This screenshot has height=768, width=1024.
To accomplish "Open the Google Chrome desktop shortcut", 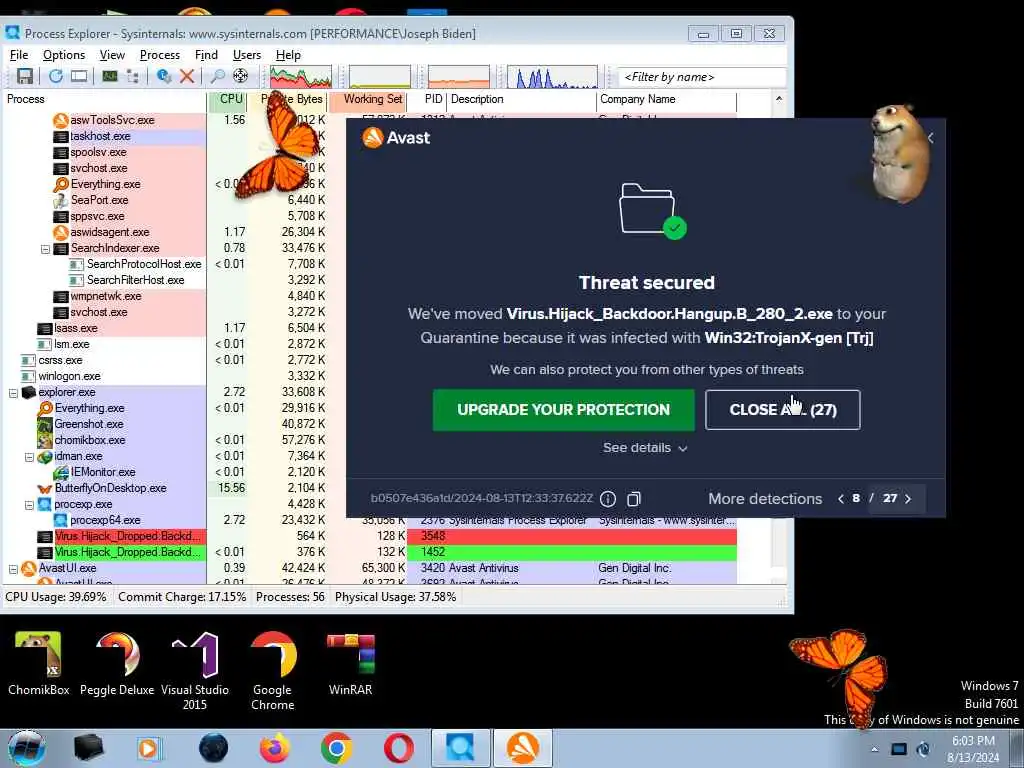I will click(x=272, y=671).
